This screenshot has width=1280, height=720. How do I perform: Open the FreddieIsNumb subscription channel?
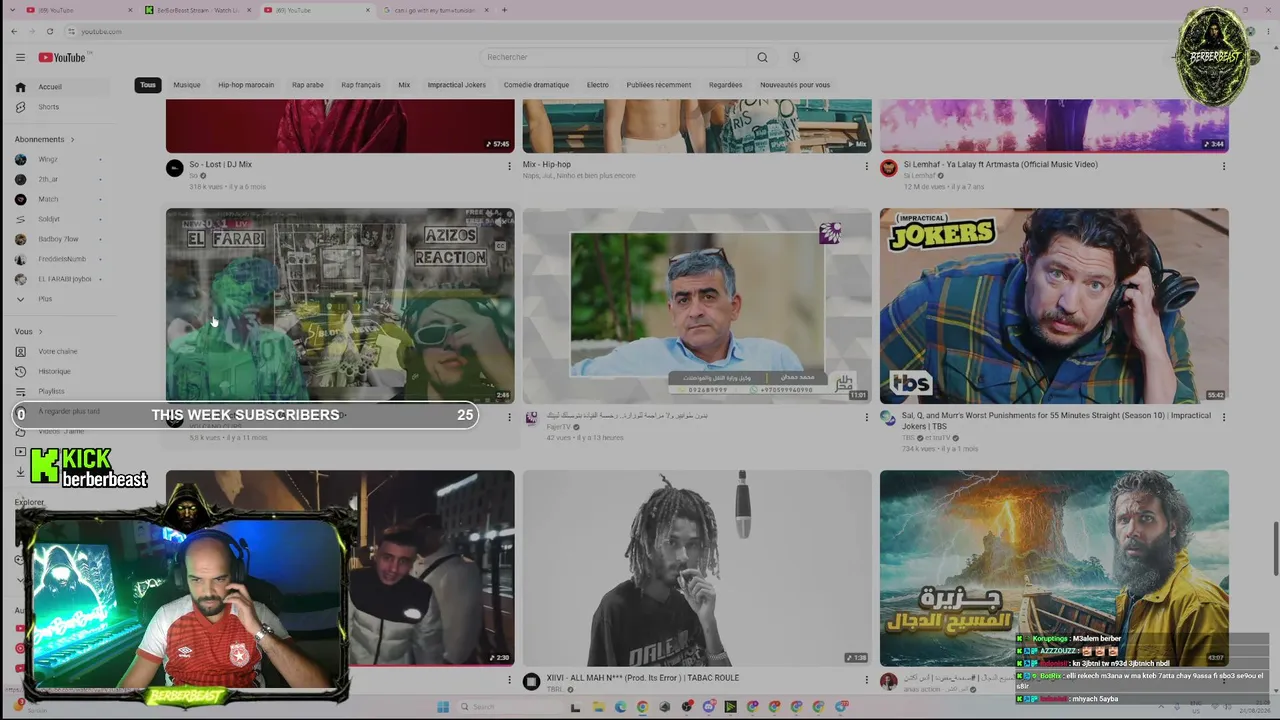(62, 259)
